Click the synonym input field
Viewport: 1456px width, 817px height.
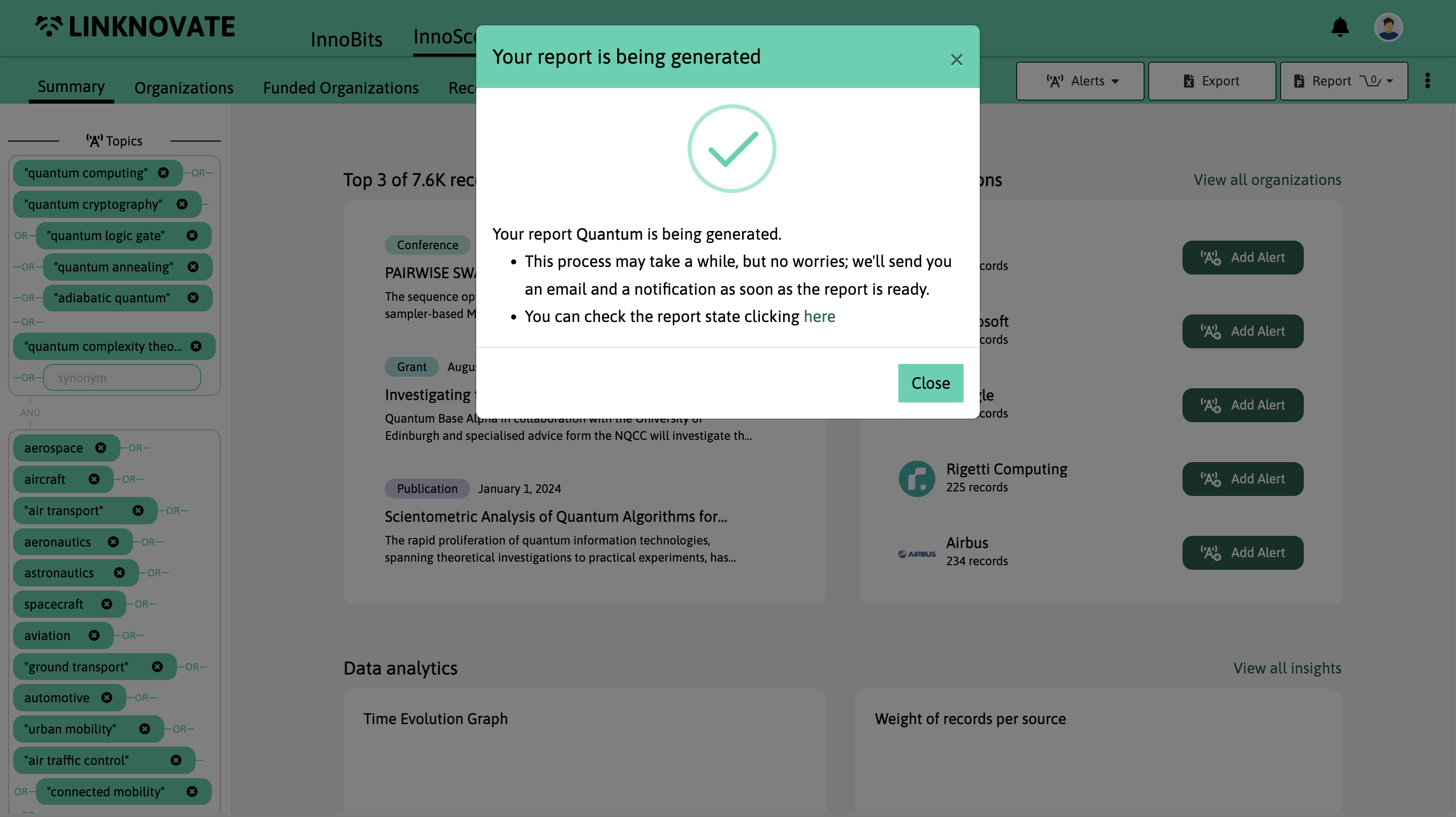(x=121, y=378)
